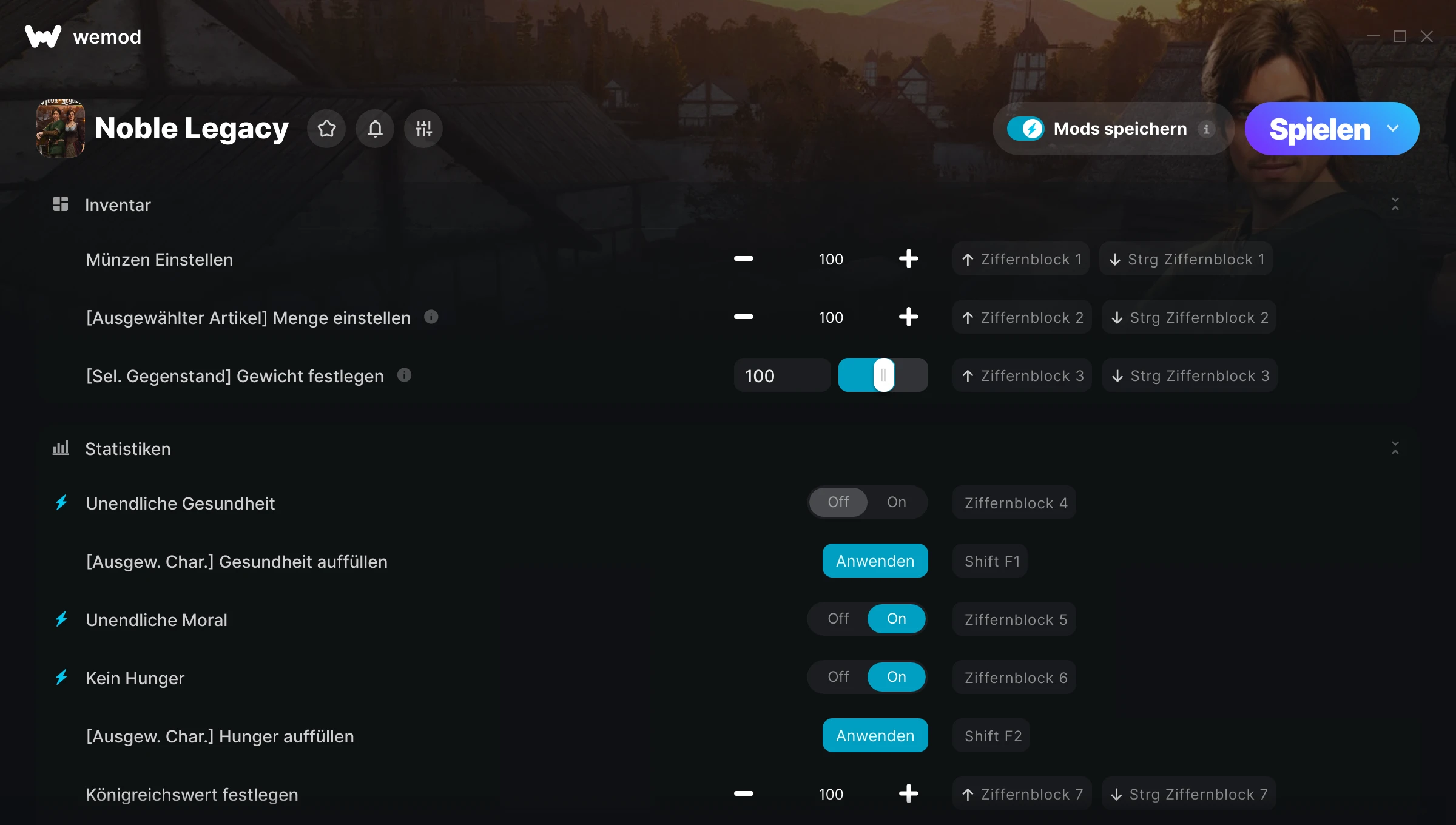Open the sliders settings icon beside the game title
The height and width of the screenshot is (825, 1456).
(423, 129)
